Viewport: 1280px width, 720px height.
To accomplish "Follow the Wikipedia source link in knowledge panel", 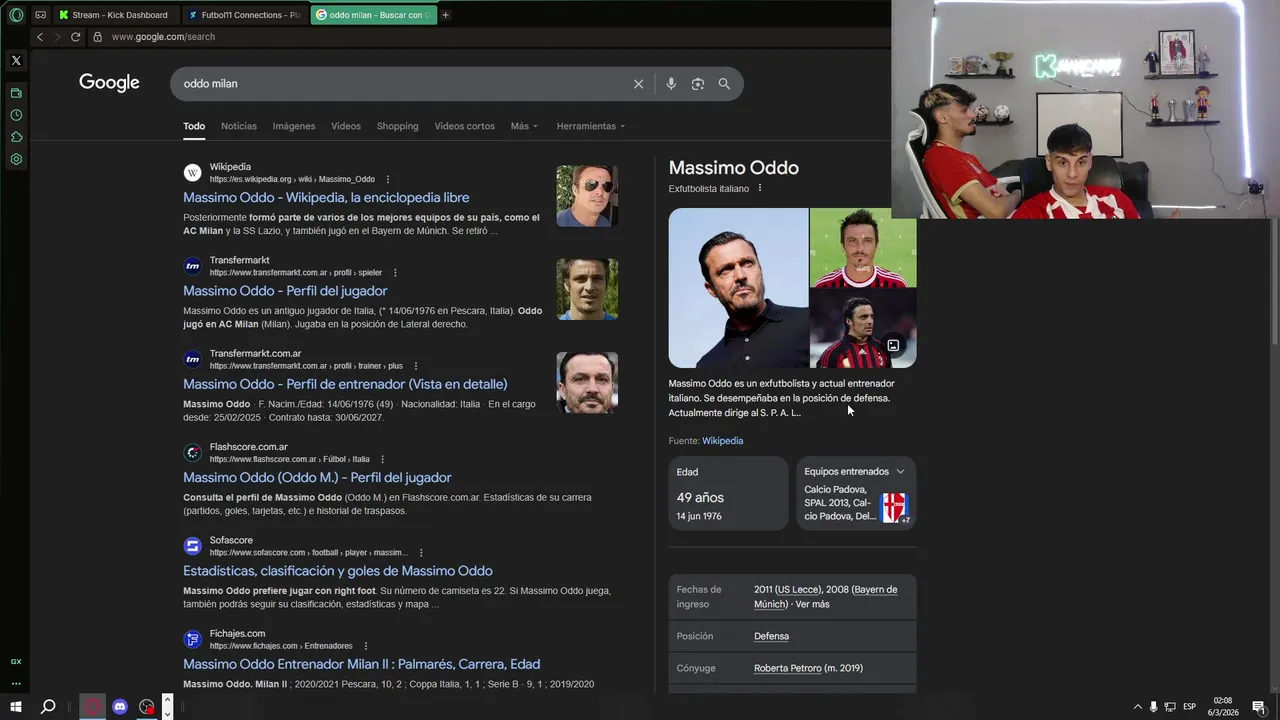I will [722, 441].
